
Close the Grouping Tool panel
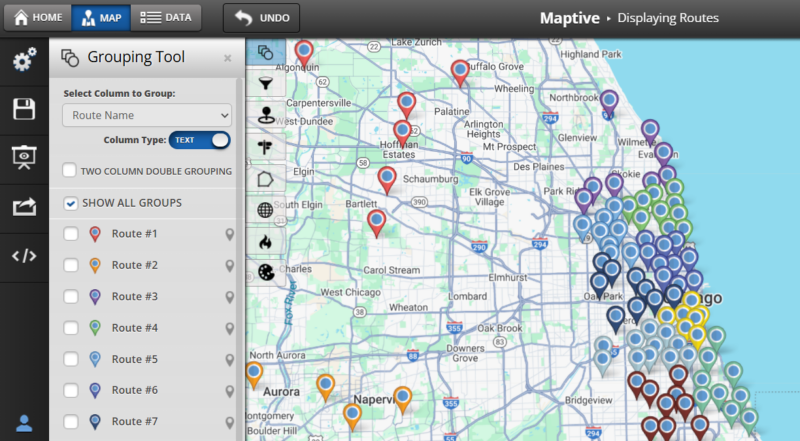(x=228, y=58)
